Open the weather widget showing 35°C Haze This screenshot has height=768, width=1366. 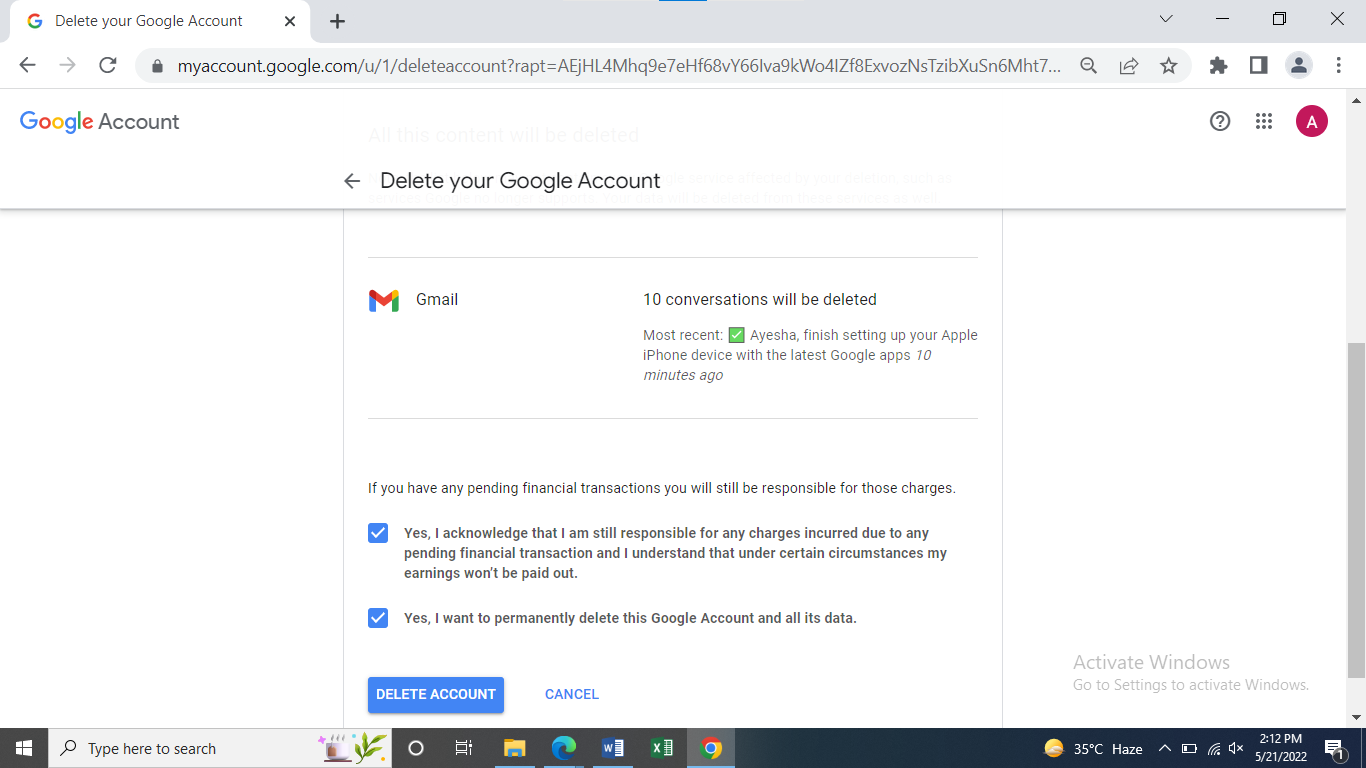[x=1093, y=748]
